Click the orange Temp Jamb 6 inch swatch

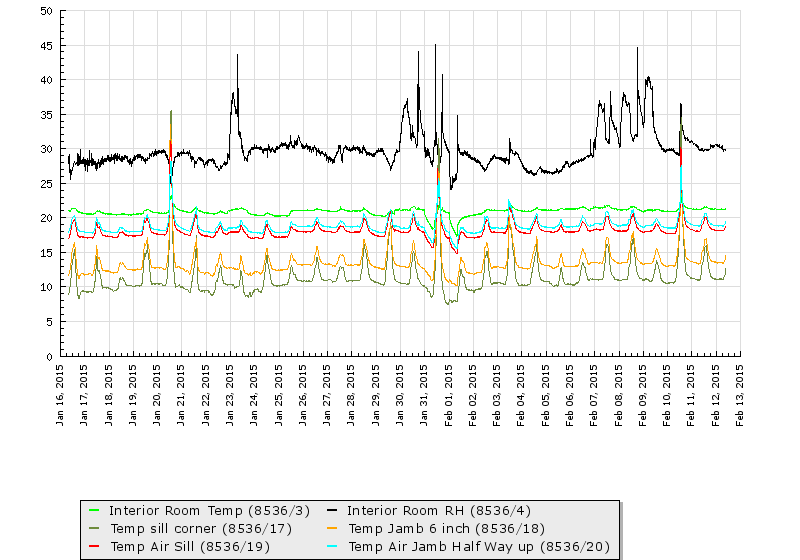tap(334, 528)
